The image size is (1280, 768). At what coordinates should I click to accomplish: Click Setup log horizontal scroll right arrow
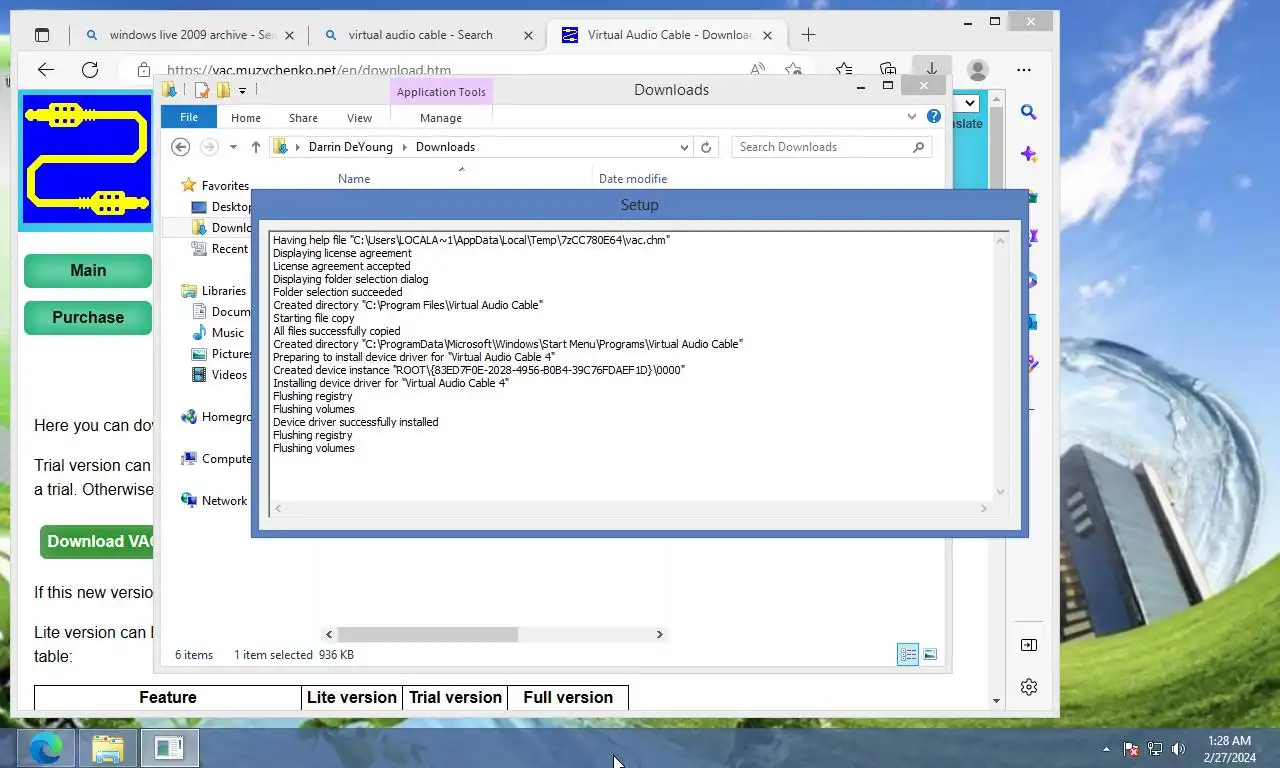pos(984,509)
